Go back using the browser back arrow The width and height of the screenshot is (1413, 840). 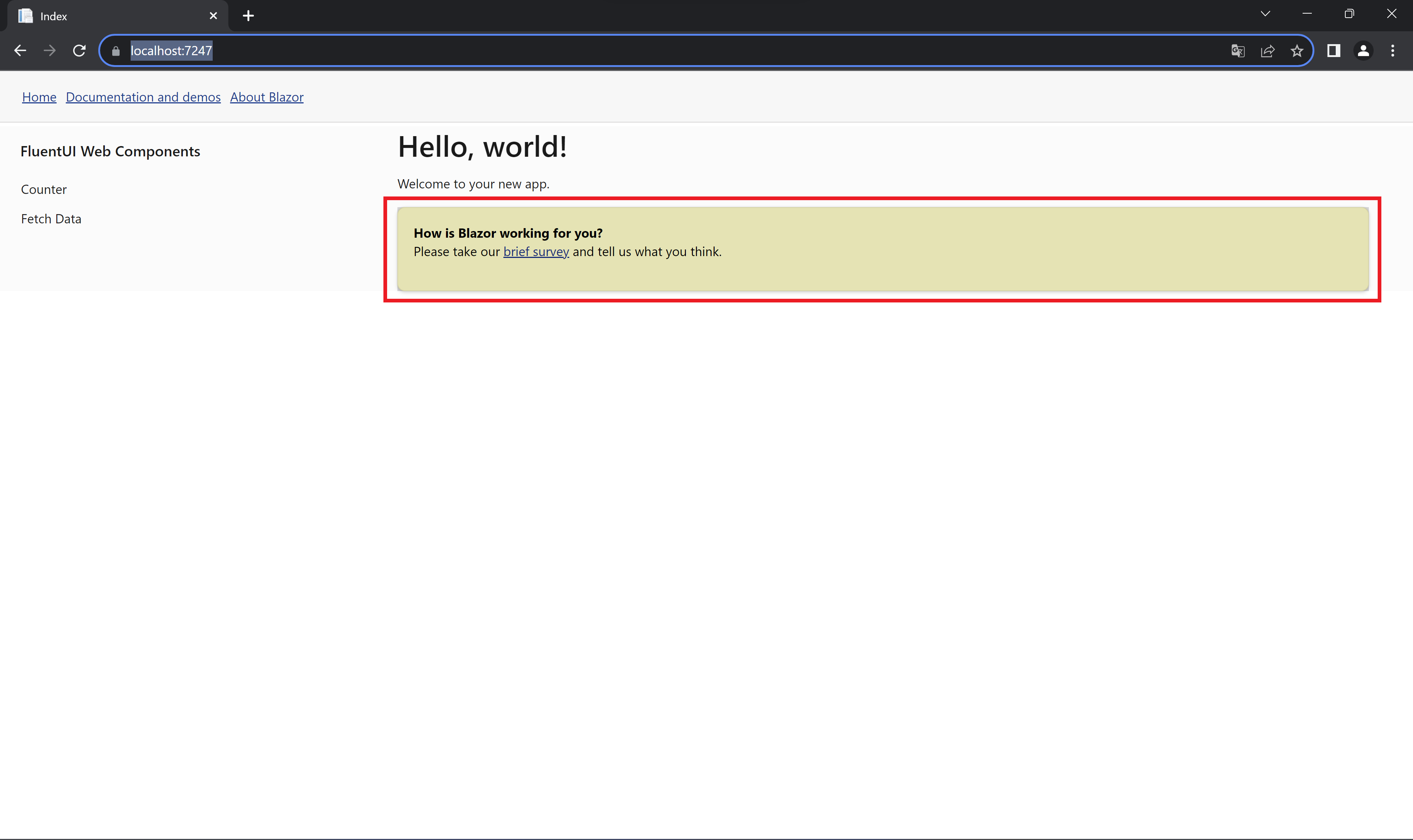20,50
